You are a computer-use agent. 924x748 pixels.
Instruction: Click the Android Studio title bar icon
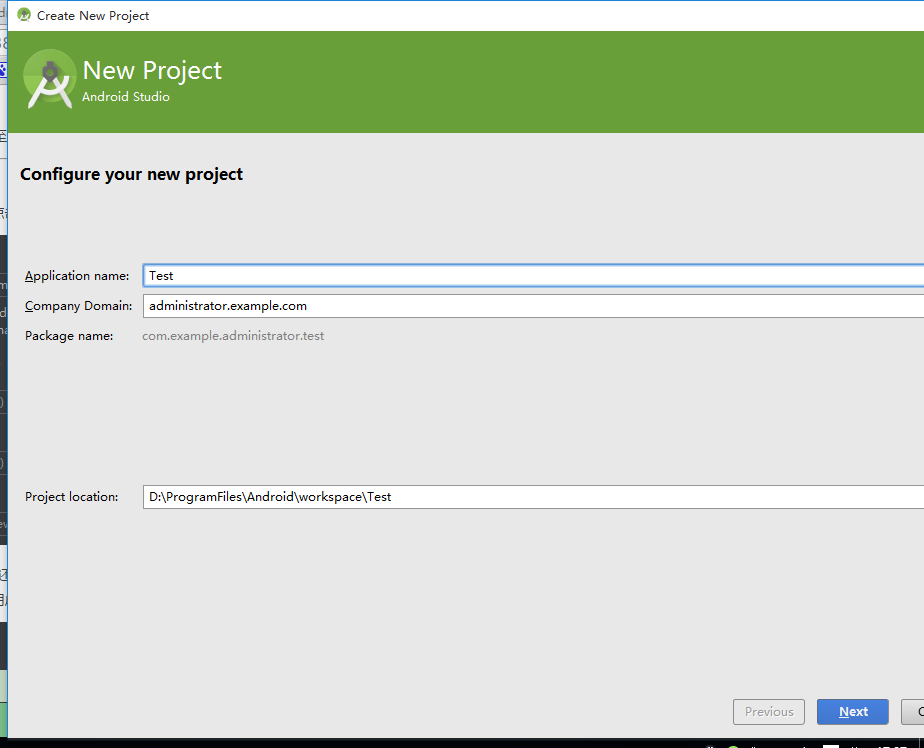coord(24,15)
